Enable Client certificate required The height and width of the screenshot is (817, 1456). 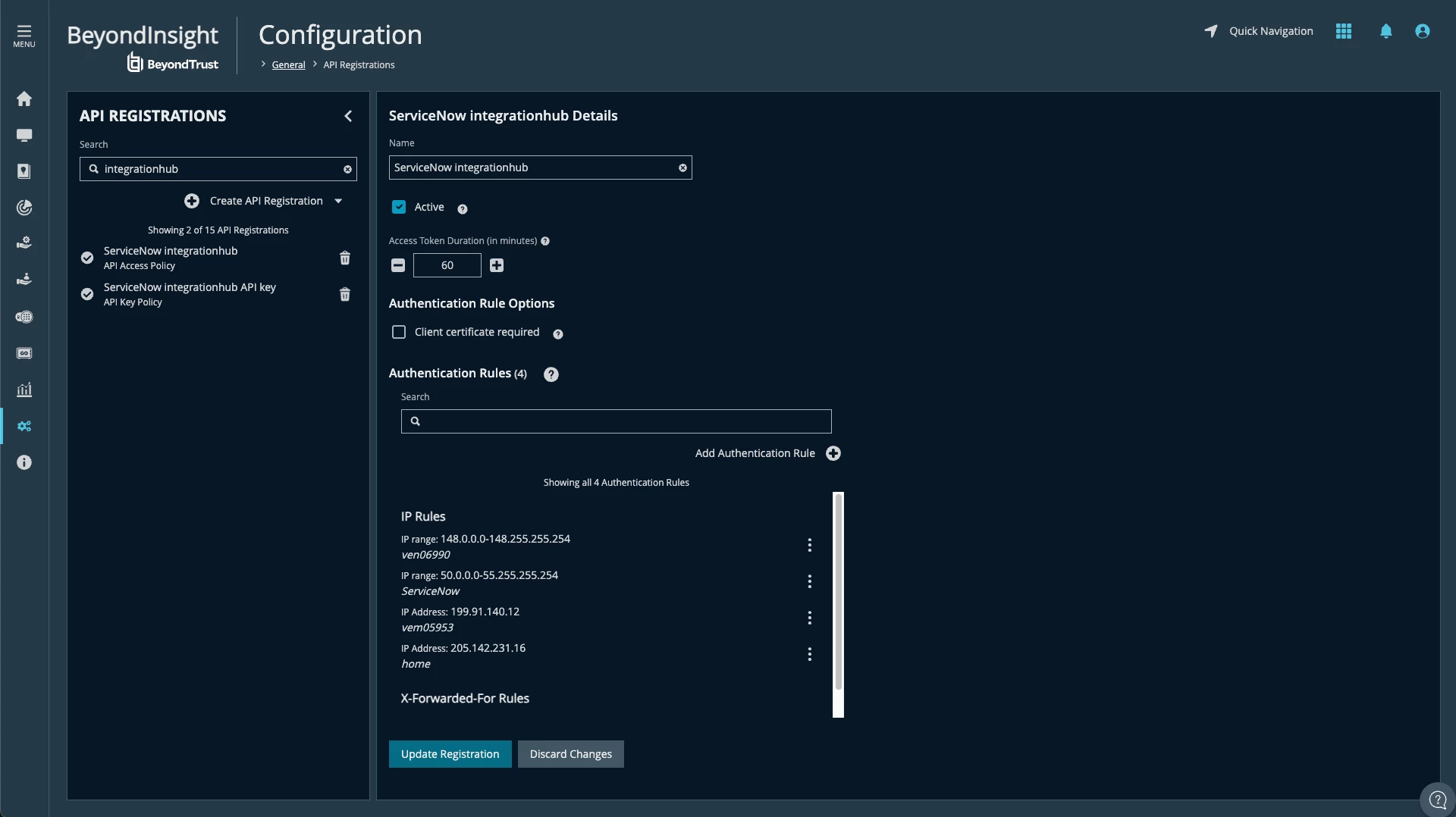[399, 332]
